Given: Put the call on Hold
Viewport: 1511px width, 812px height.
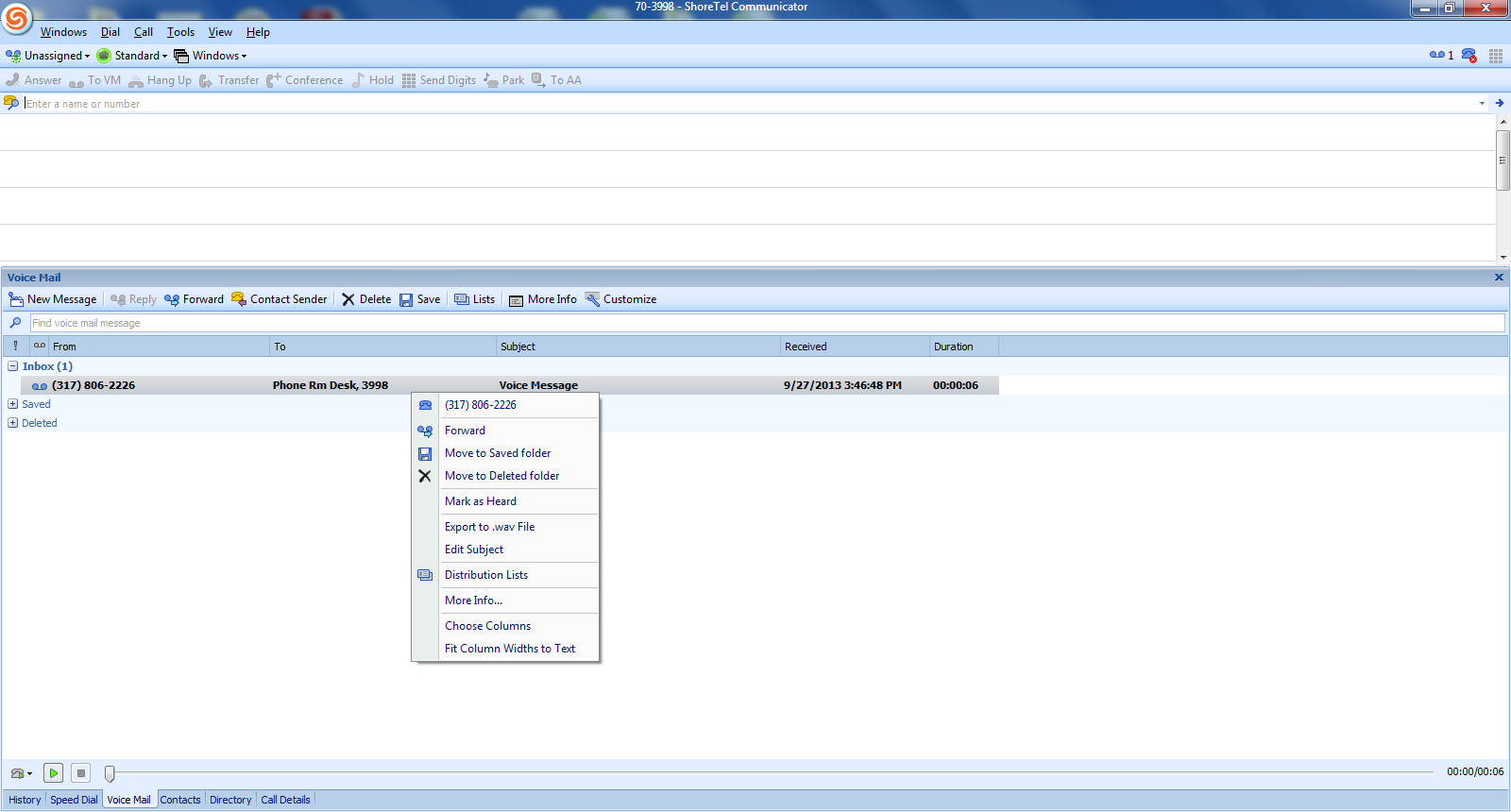Looking at the screenshot, I should [x=372, y=80].
